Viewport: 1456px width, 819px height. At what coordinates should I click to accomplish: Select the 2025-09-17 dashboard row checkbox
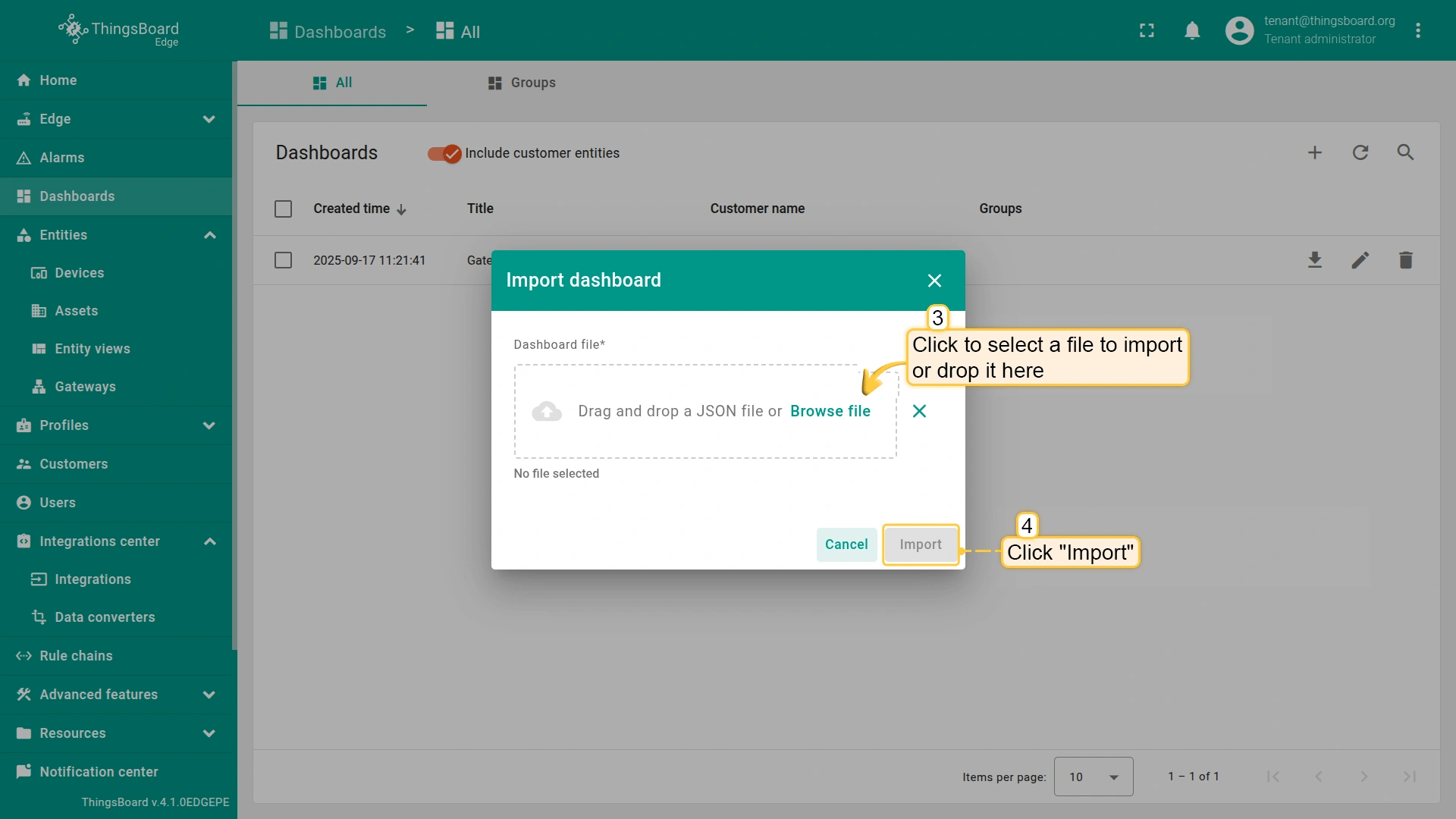(x=283, y=260)
